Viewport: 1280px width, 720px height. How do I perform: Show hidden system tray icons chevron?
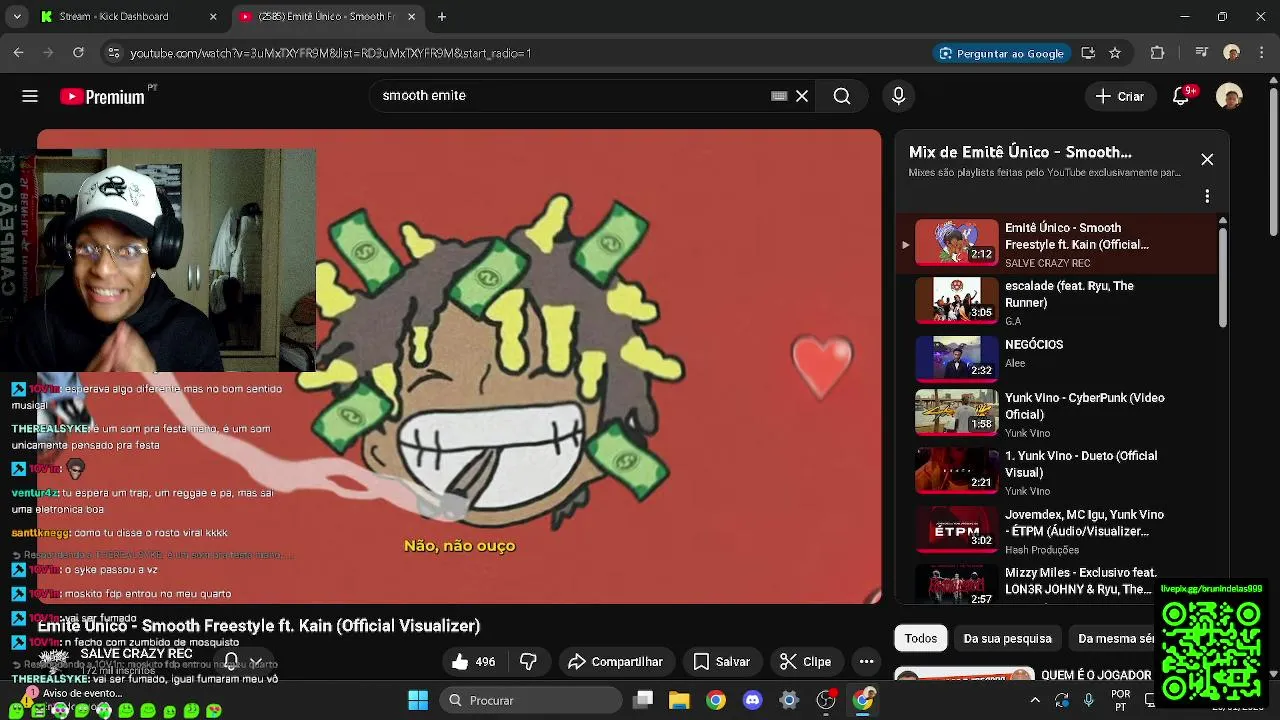pos(1035,700)
